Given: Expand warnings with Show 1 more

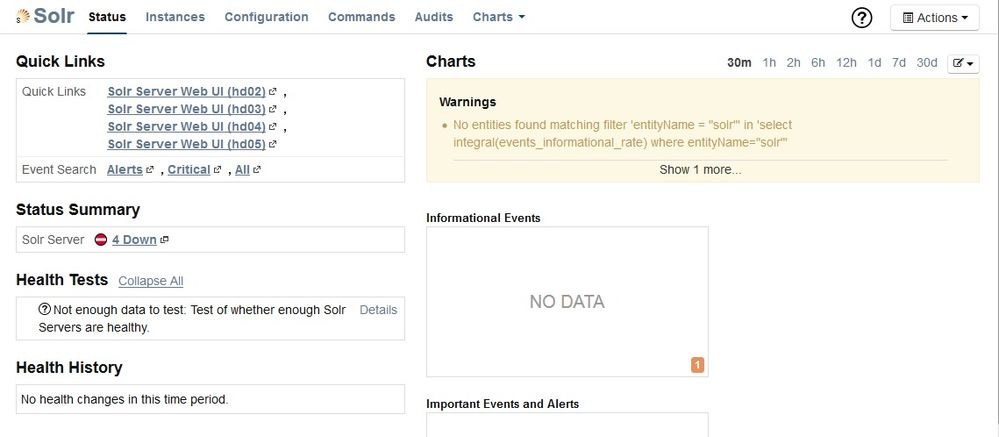Looking at the screenshot, I should click(700, 170).
